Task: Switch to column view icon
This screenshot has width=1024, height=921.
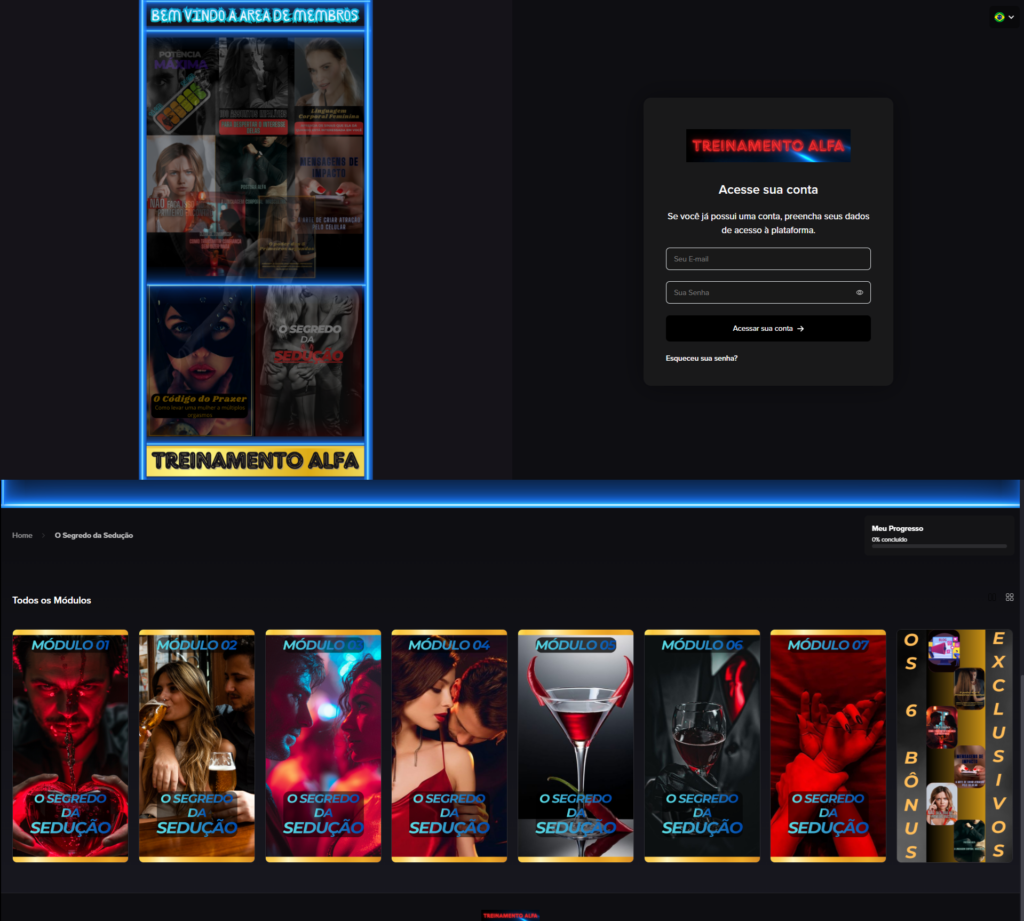Action: [x=992, y=597]
